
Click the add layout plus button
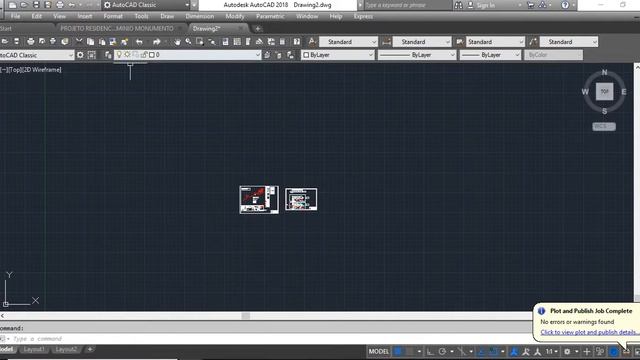[x=90, y=349]
